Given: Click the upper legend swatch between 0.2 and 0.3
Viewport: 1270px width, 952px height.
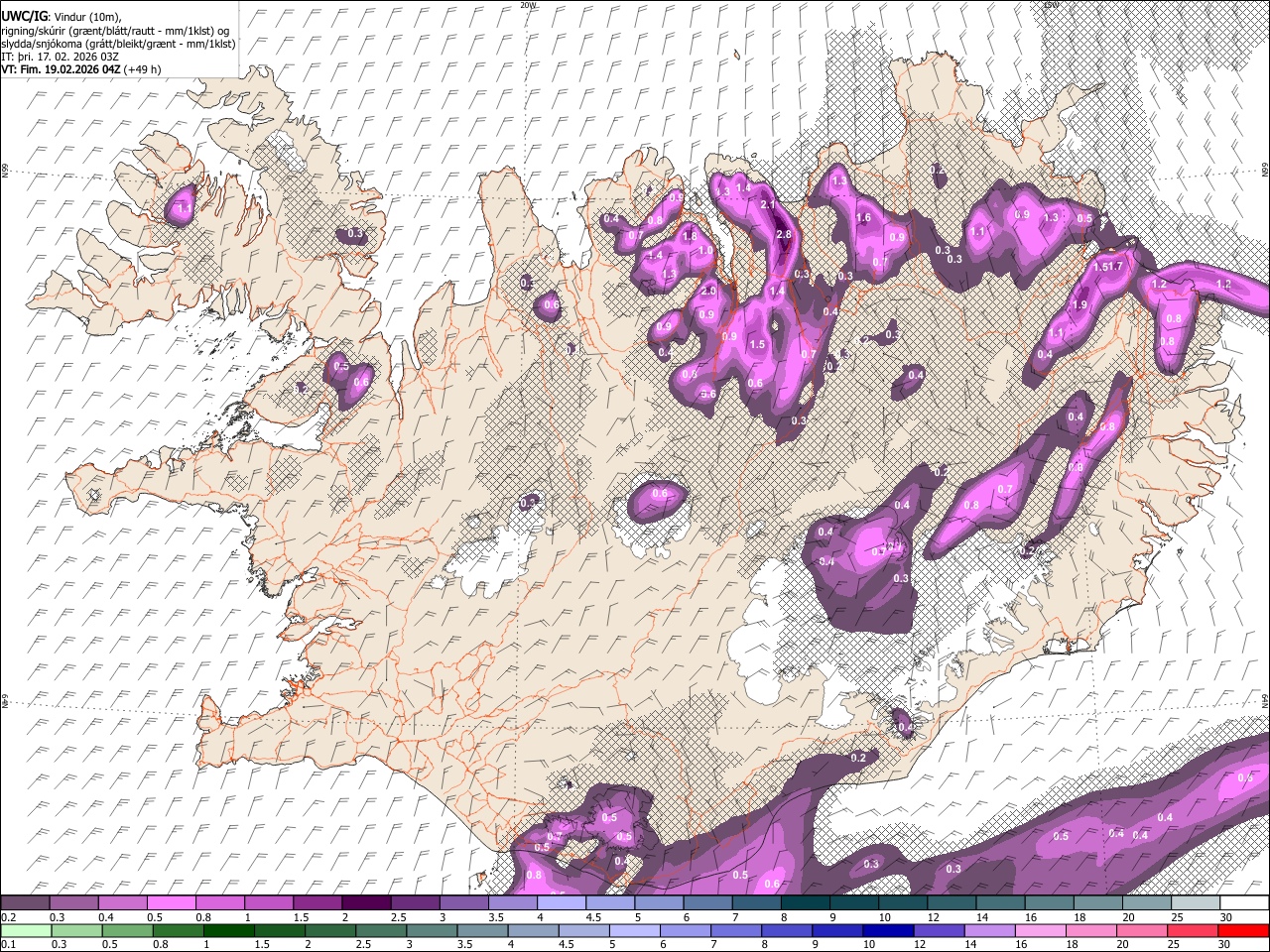Looking at the screenshot, I should 25,903.
